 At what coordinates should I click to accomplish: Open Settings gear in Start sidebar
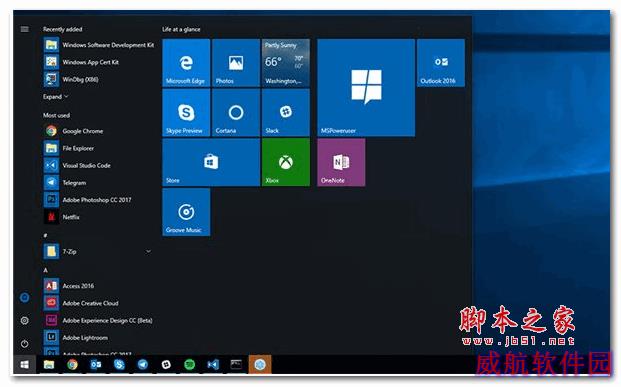[25, 320]
